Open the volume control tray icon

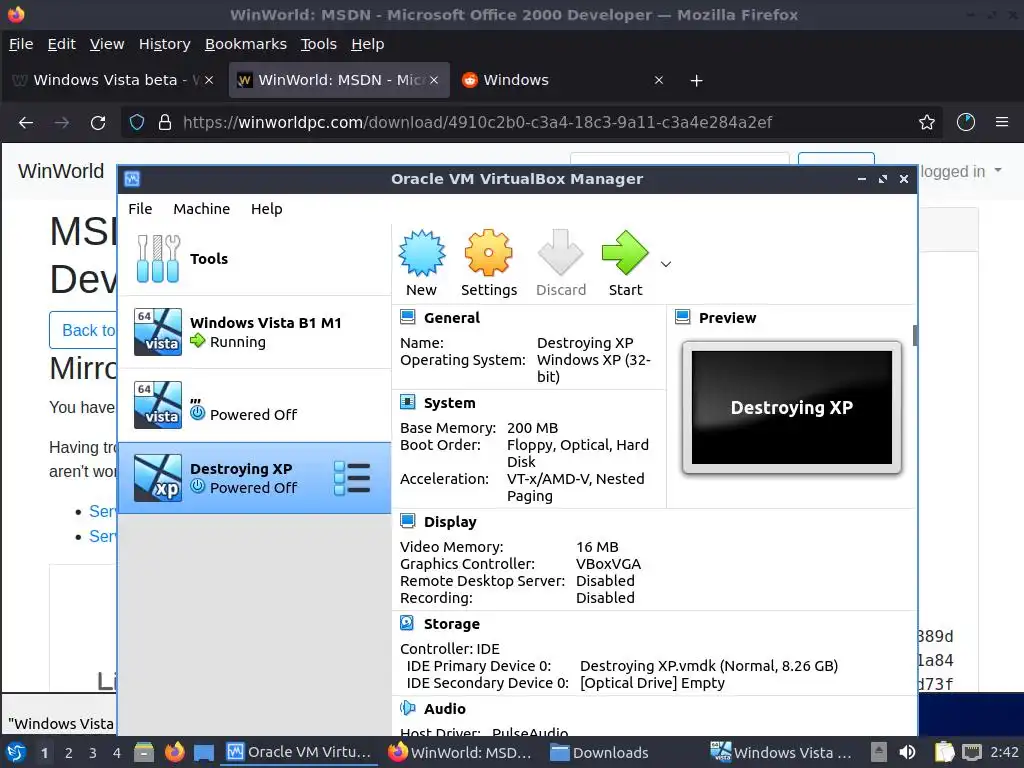click(907, 752)
